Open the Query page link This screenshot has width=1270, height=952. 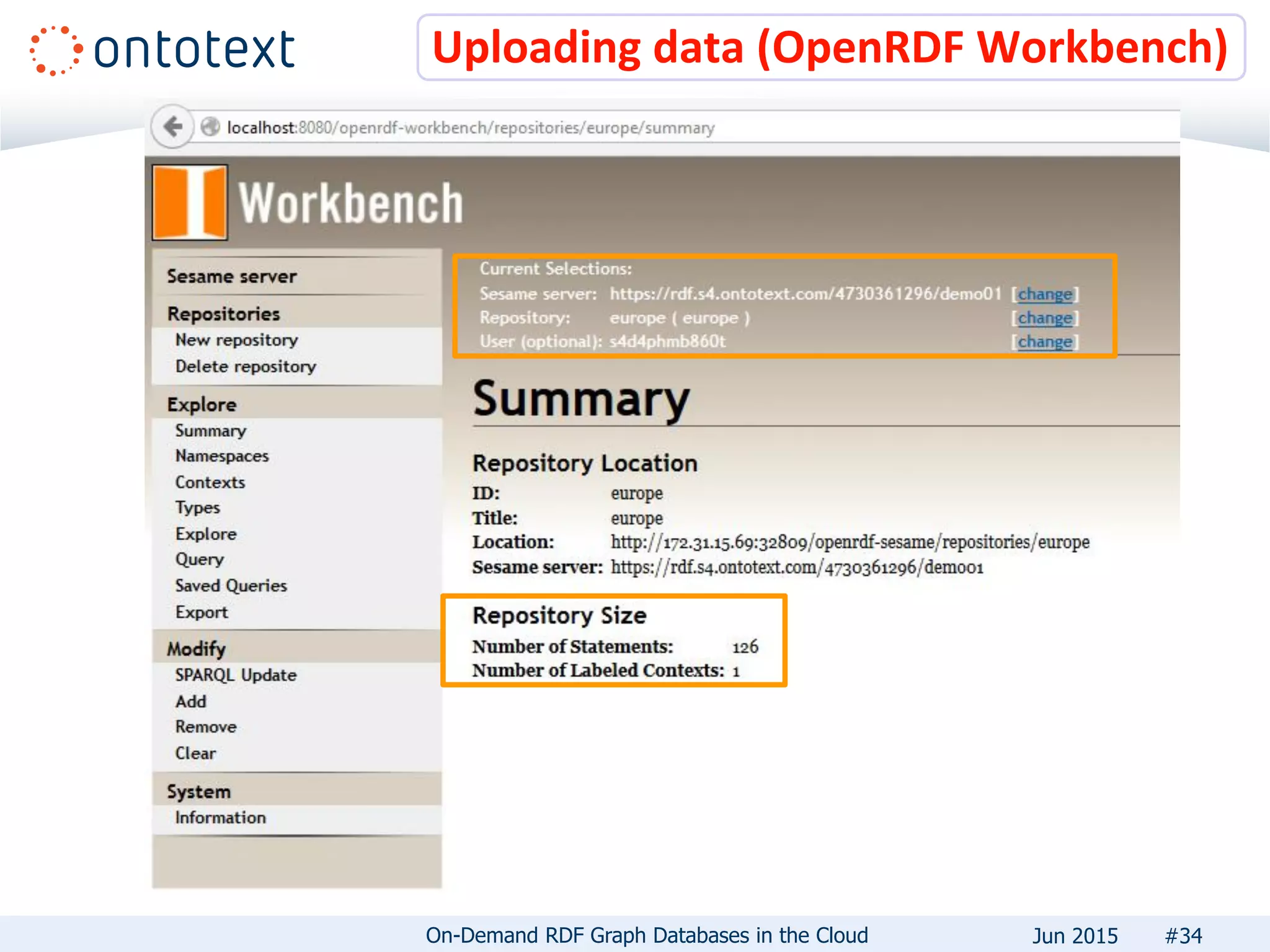pos(200,560)
